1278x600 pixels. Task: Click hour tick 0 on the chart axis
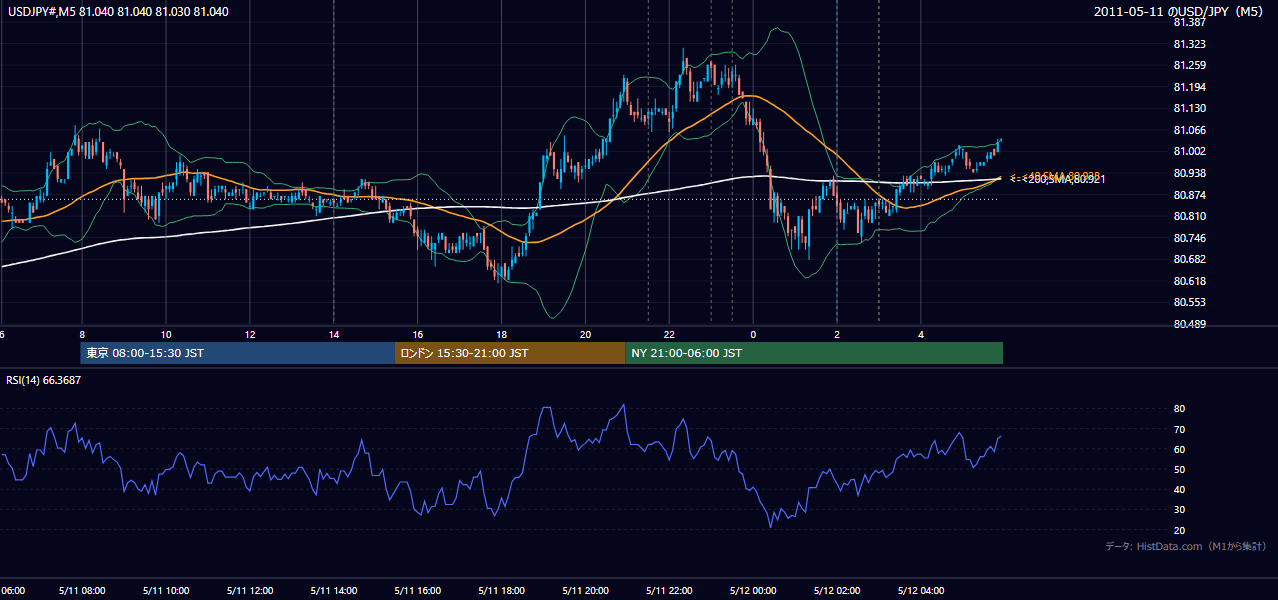click(x=754, y=334)
